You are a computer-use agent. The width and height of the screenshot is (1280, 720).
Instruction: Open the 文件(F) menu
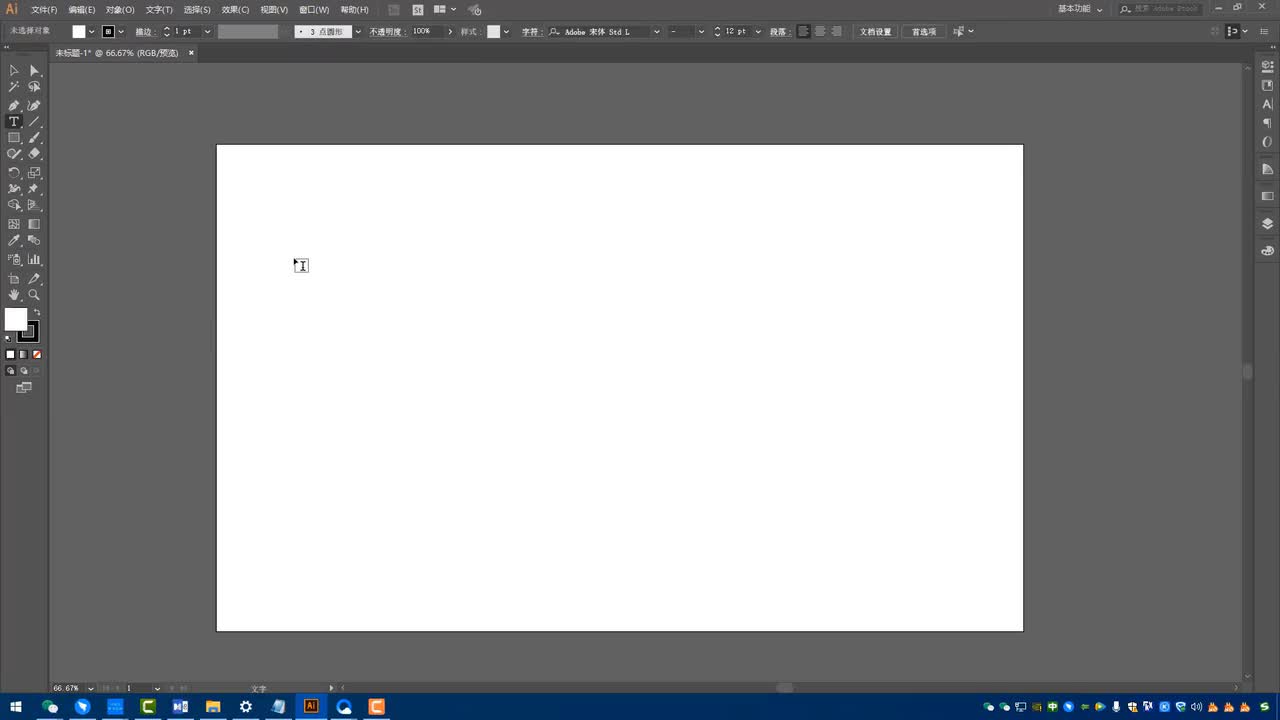pos(44,9)
